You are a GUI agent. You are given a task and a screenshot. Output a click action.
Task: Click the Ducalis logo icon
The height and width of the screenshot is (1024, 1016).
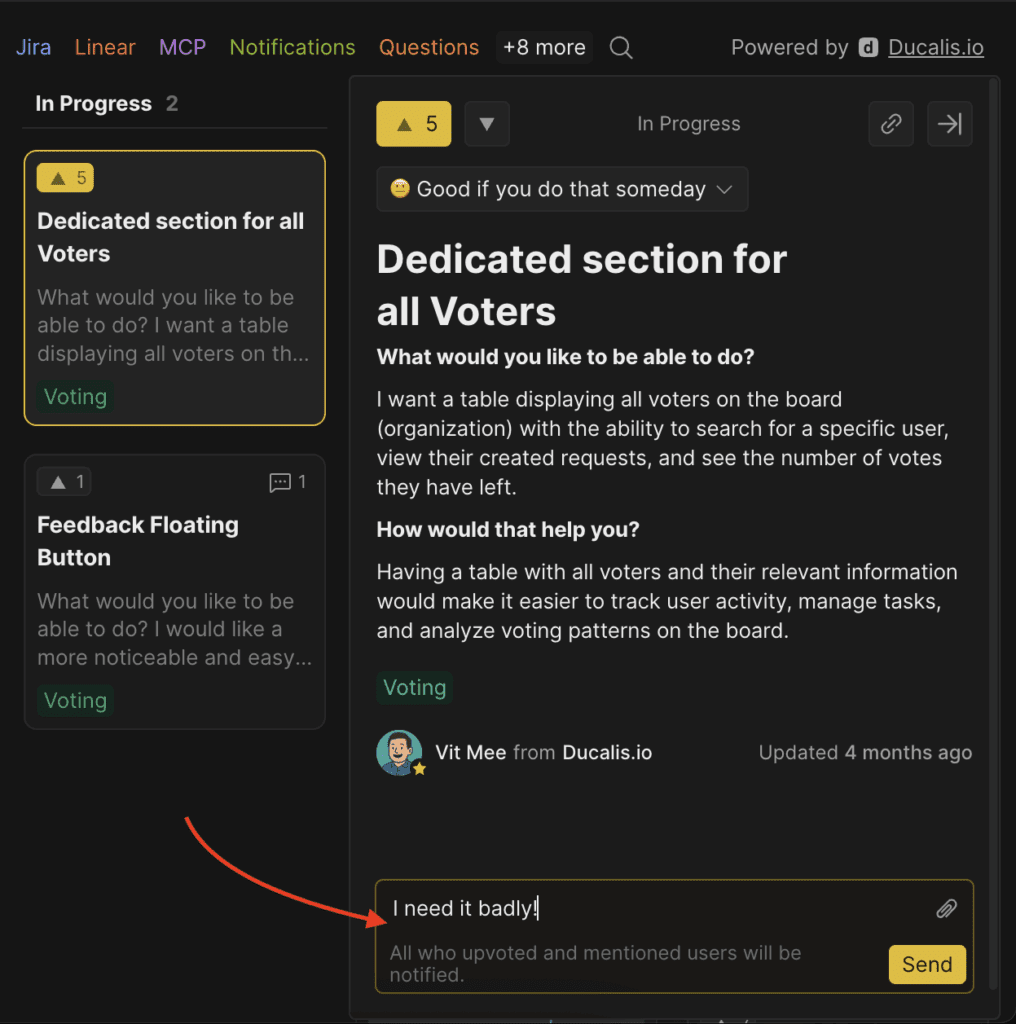coord(869,48)
